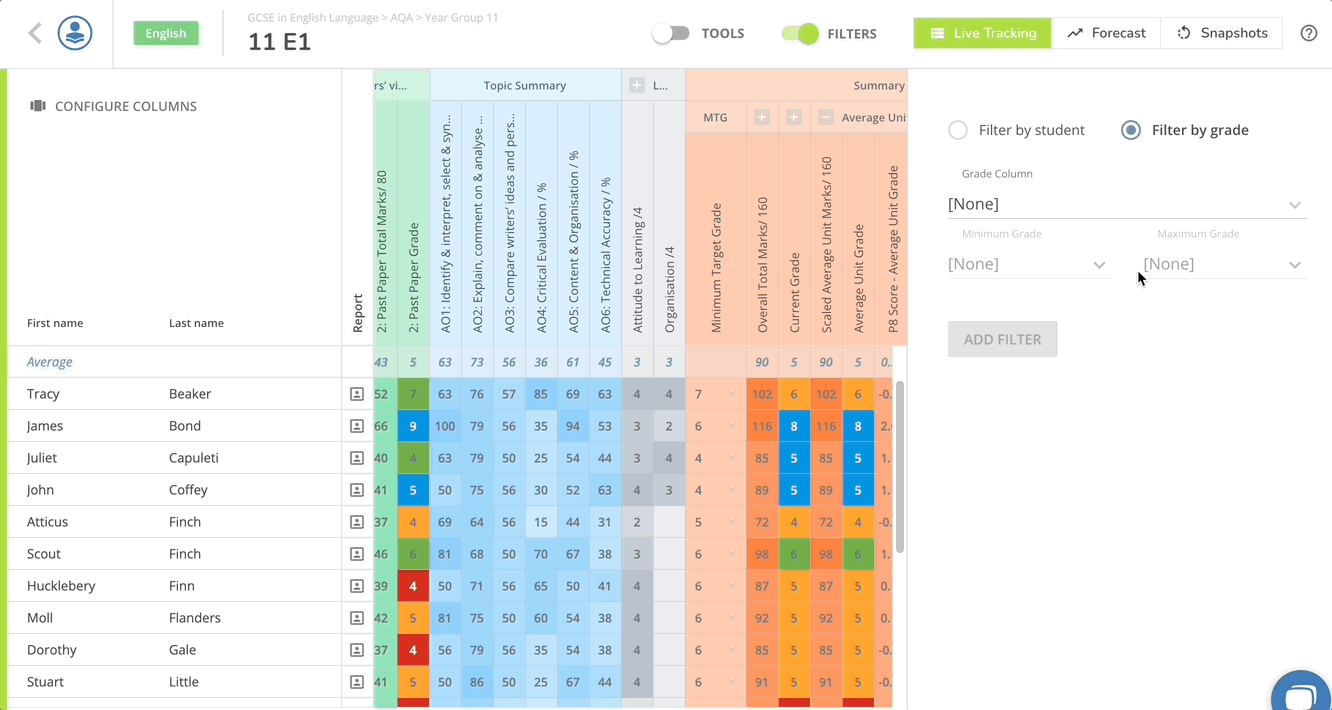Screen dimensions: 1332x710
Task: Switch to the Forecast tab
Action: 1106,33
